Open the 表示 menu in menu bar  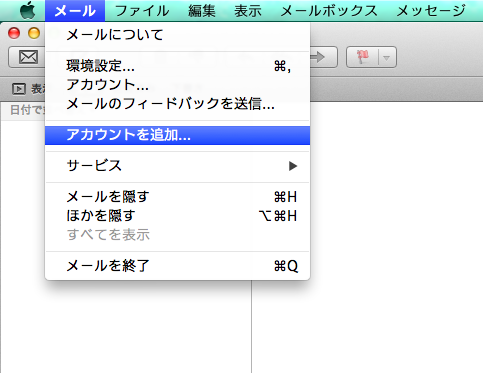pyautogui.click(x=248, y=11)
